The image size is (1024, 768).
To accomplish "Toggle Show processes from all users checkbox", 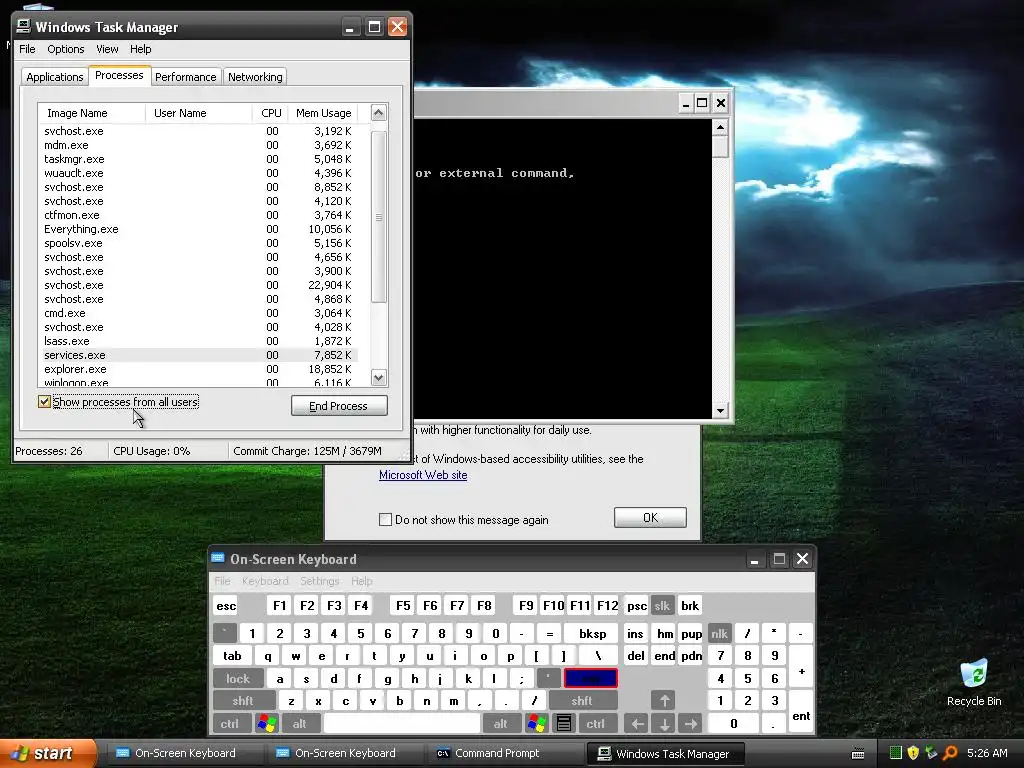I will click(44, 402).
